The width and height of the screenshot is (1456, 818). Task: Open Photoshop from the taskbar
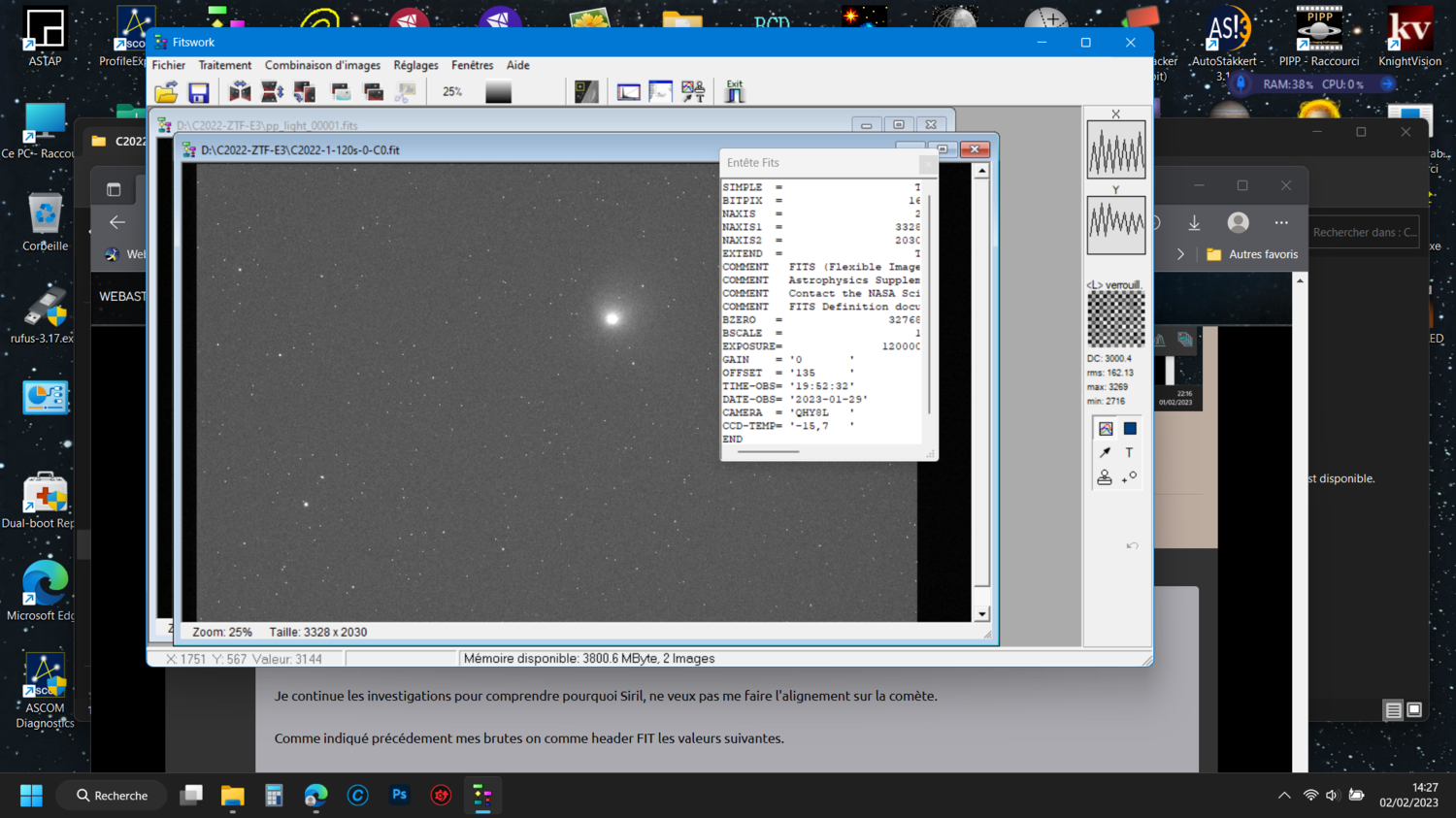coord(399,796)
